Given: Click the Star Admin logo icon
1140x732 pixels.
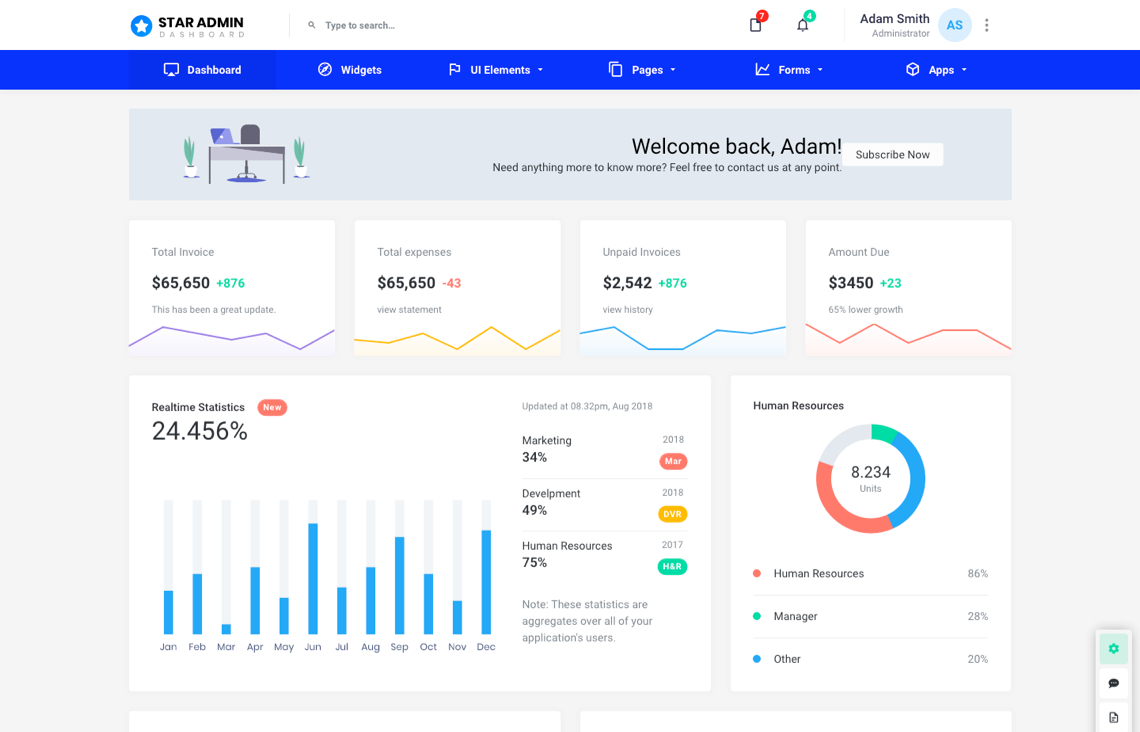Looking at the screenshot, I should (x=142, y=26).
